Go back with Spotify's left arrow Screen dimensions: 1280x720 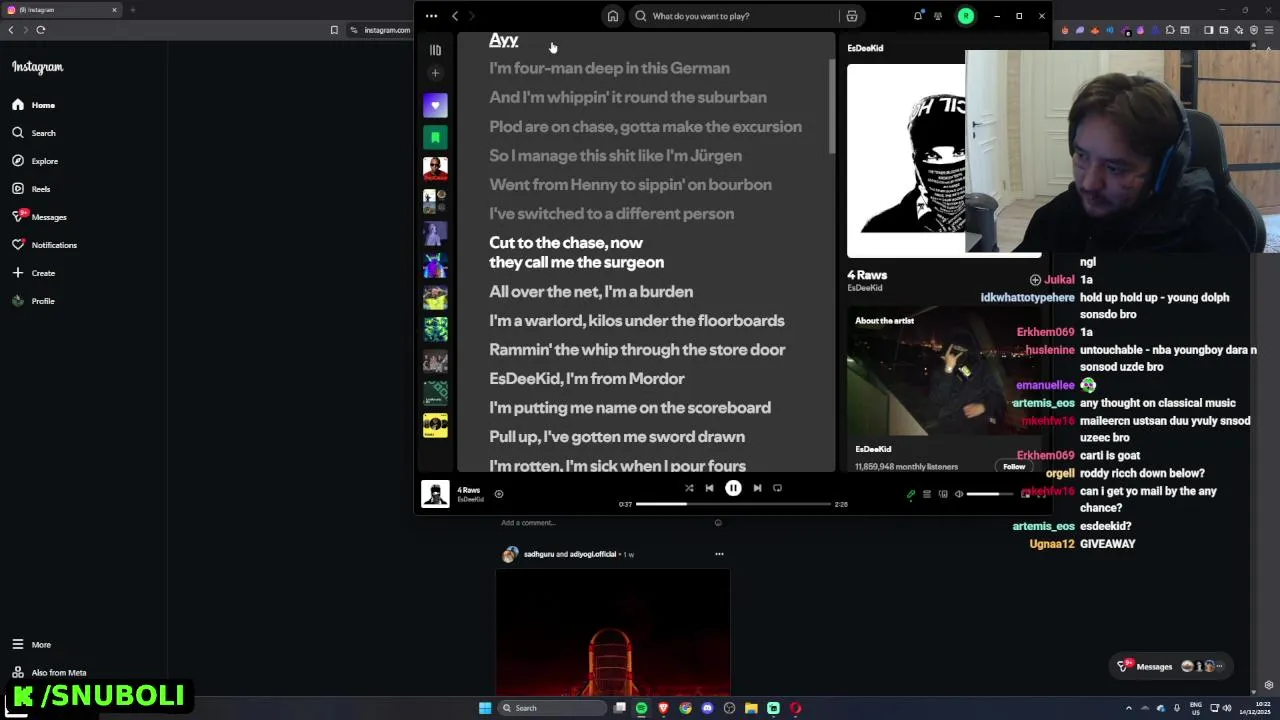(455, 16)
